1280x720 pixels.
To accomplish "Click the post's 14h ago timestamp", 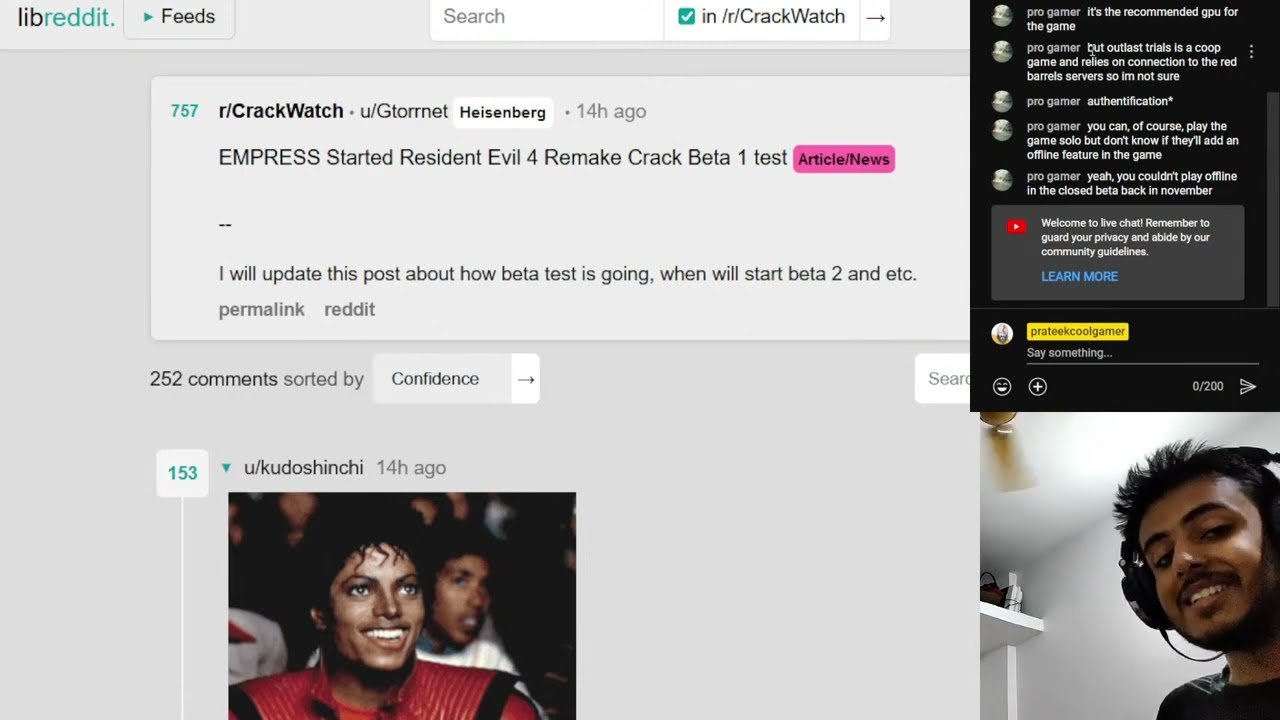I will point(611,111).
